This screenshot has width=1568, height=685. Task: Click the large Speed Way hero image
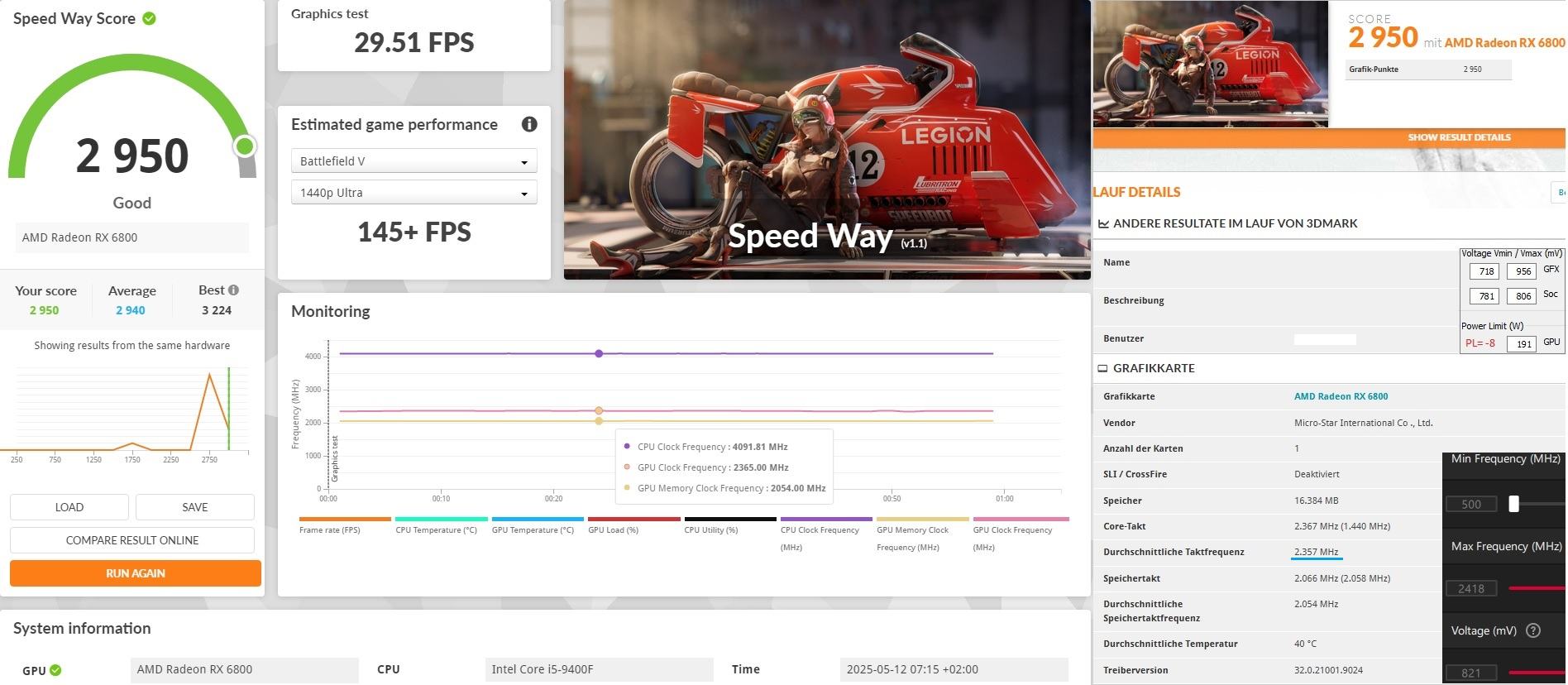[827, 139]
